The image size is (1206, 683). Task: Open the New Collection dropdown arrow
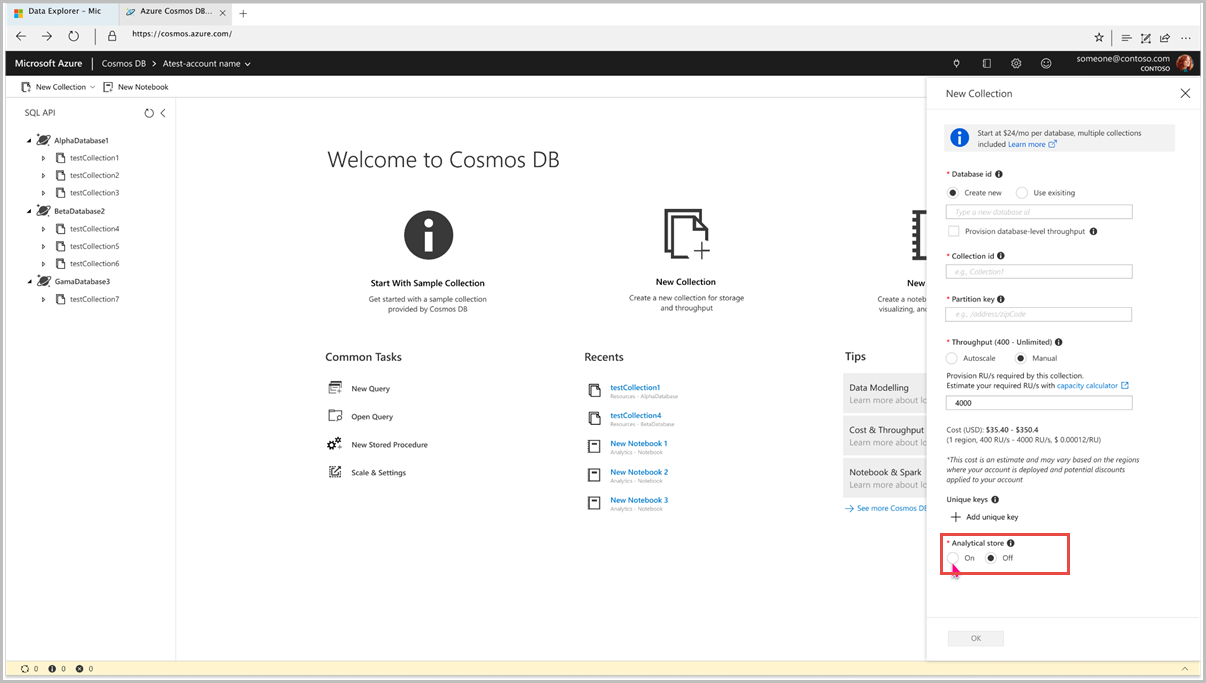93,87
